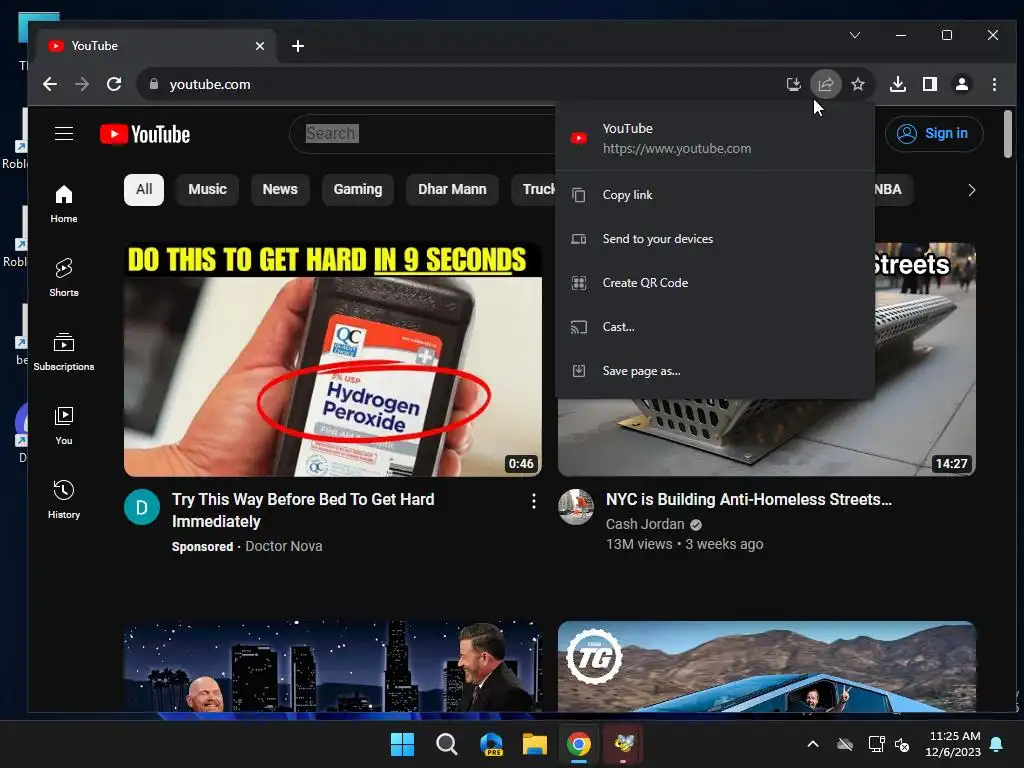Open taskbar Search
The width and height of the screenshot is (1024, 768).
pyautogui.click(x=447, y=744)
